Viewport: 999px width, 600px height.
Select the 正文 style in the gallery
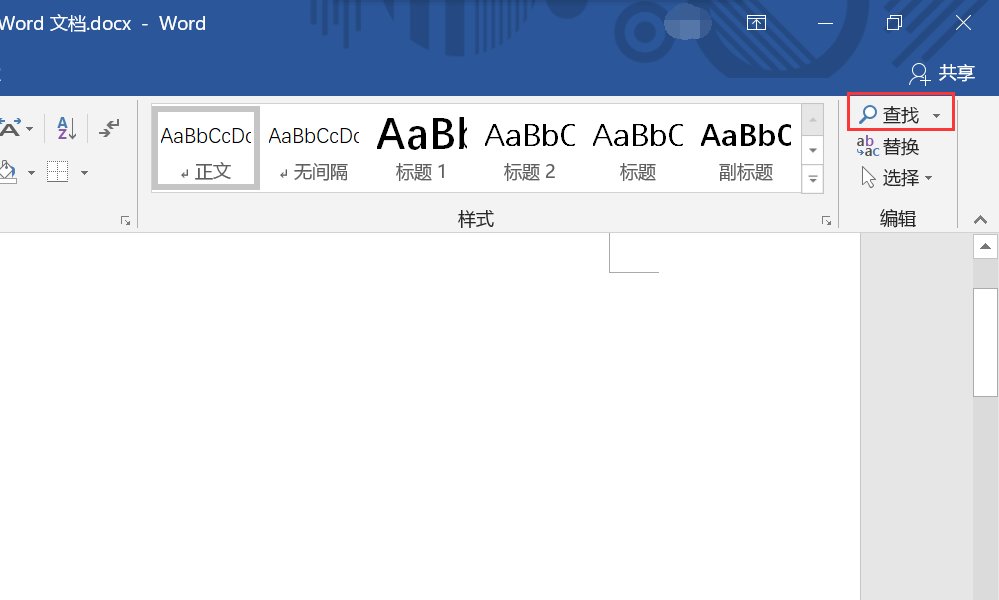coord(205,148)
